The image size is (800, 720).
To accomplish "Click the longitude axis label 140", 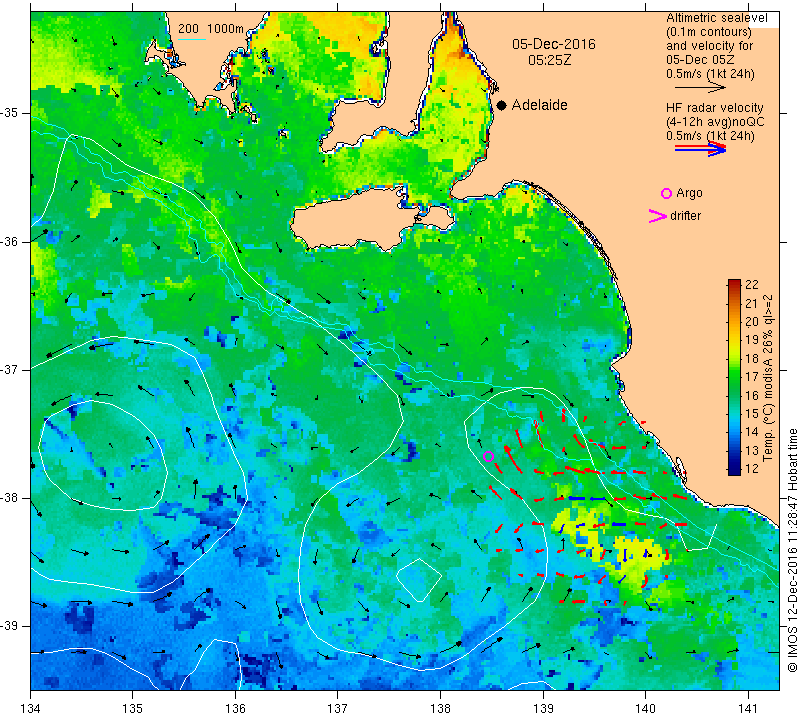I will pyautogui.click(x=645, y=709).
